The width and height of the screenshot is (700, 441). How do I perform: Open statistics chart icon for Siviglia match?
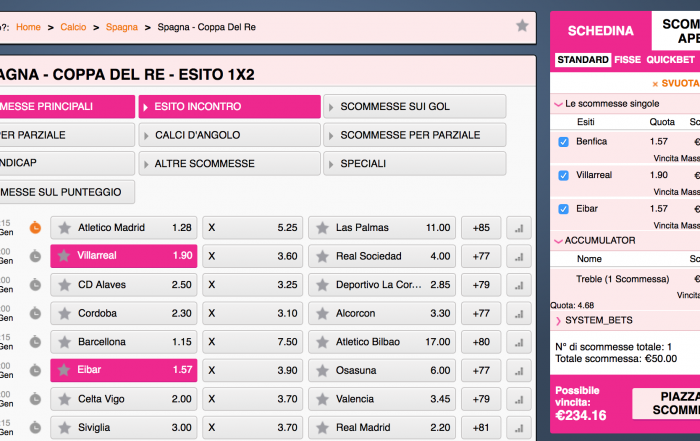pos(519,428)
